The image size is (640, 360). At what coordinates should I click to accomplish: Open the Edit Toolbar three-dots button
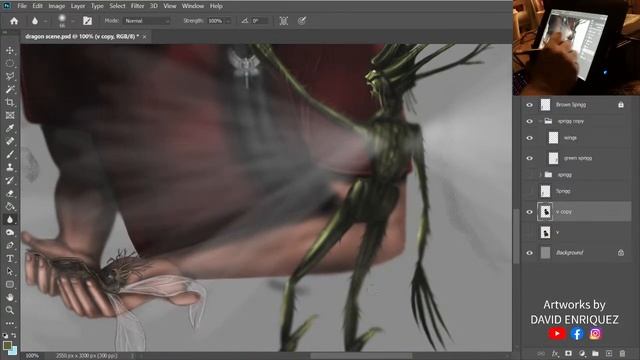tap(10, 323)
